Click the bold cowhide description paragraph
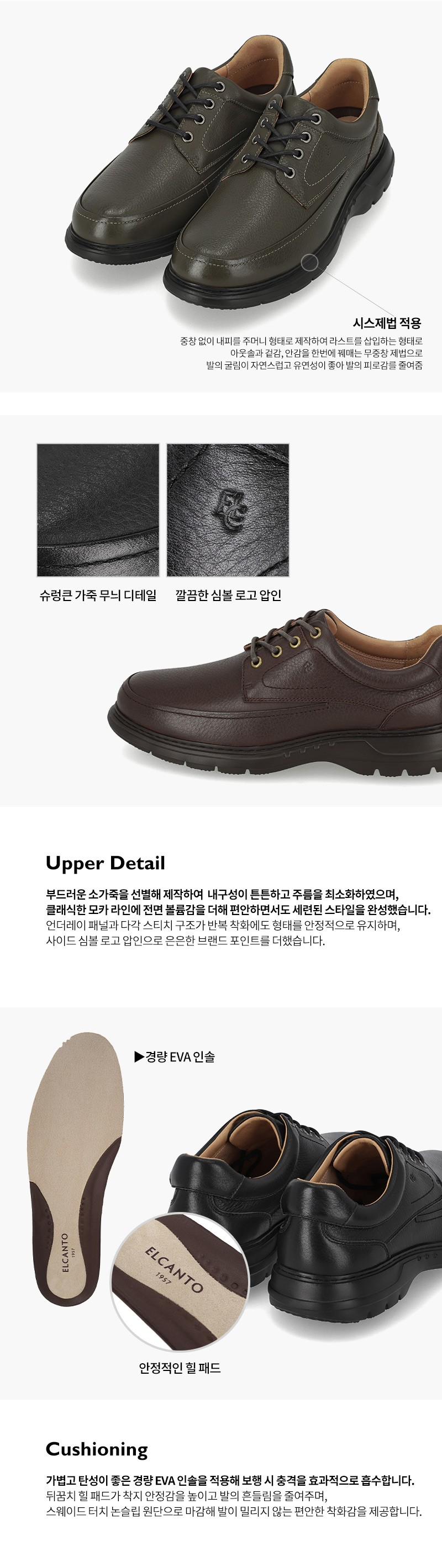This screenshot has width=442, height=1568. [238, 902]
